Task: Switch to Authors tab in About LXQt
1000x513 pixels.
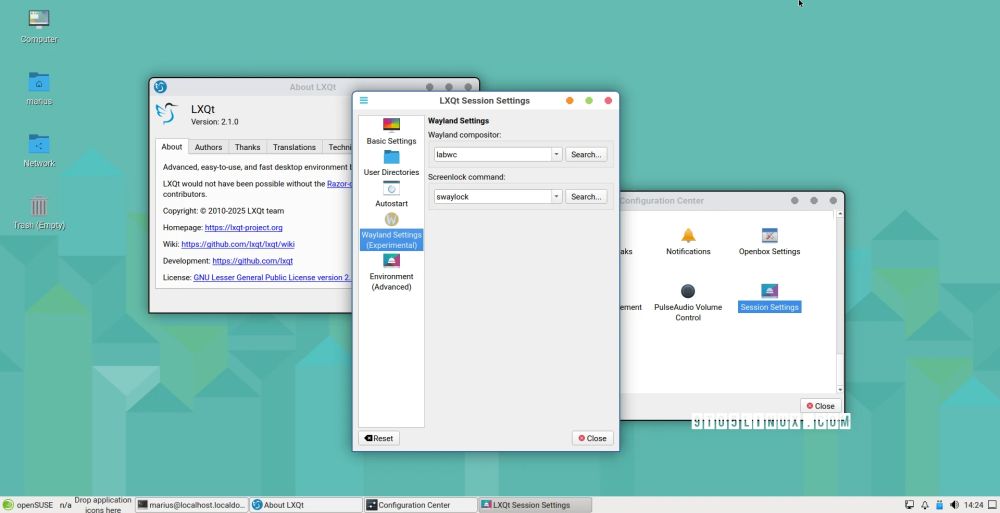Action: click(209, 147)
